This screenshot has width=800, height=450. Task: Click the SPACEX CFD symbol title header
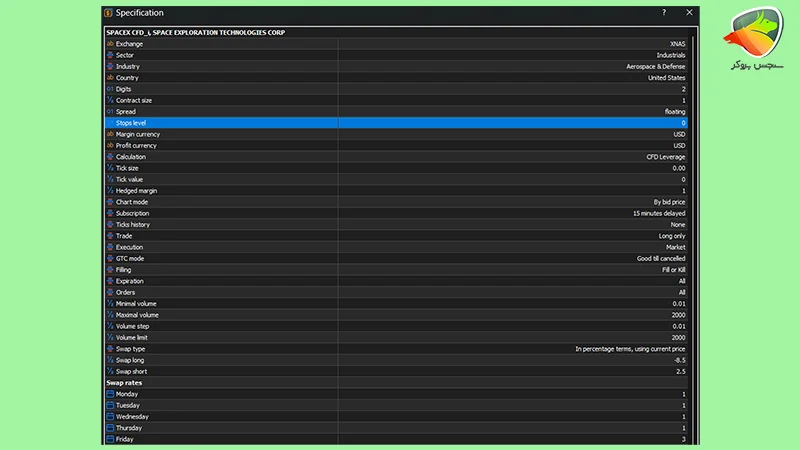click(x=195, y=32)
